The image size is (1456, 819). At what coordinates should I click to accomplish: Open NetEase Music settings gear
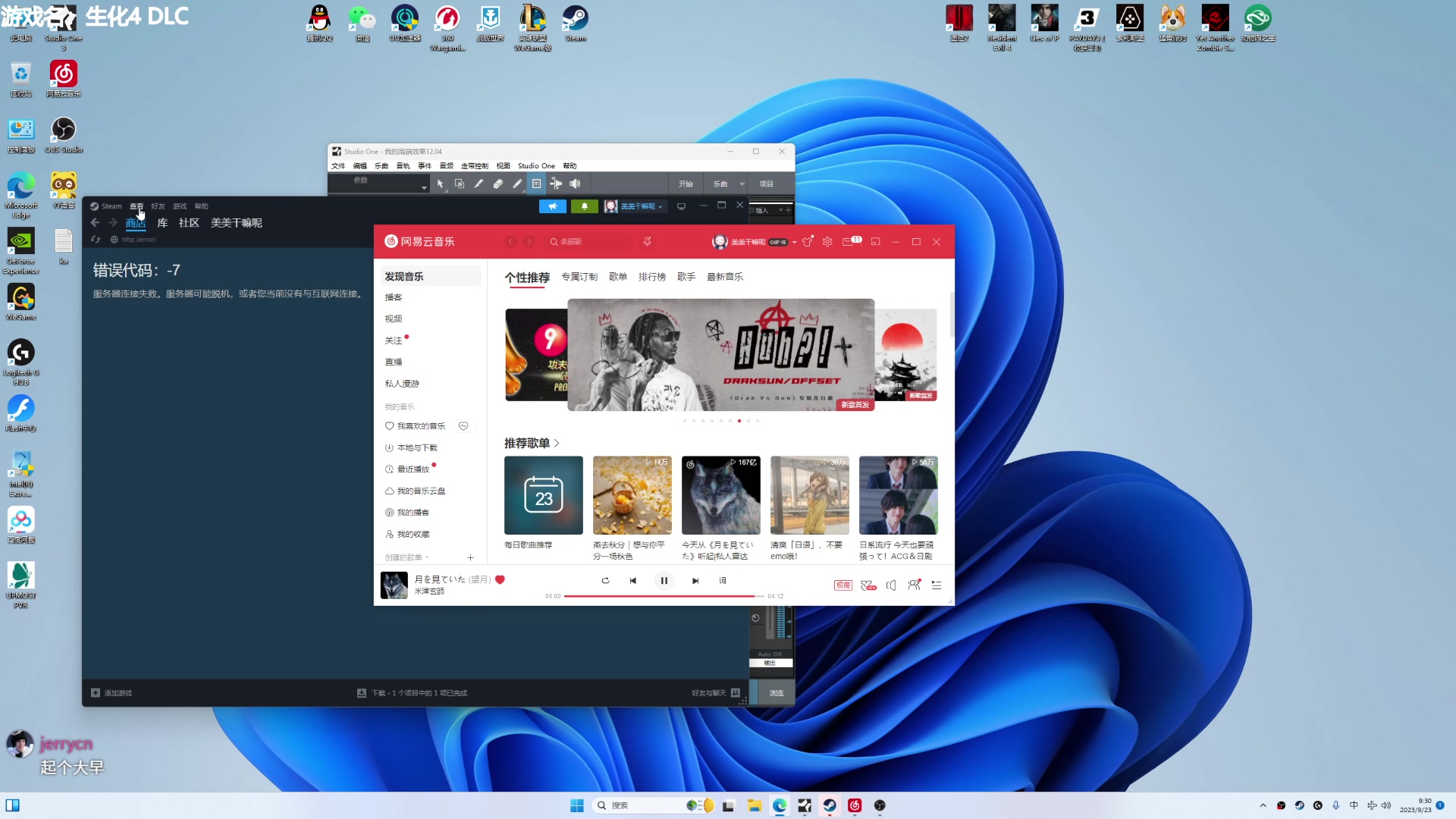827,242
